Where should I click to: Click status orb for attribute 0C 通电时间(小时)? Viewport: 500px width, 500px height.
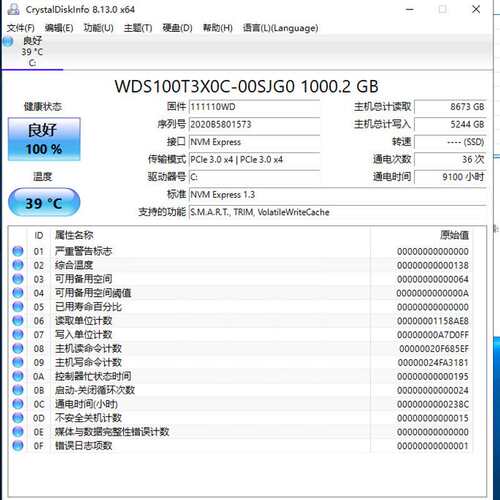(x=18, y=404)
